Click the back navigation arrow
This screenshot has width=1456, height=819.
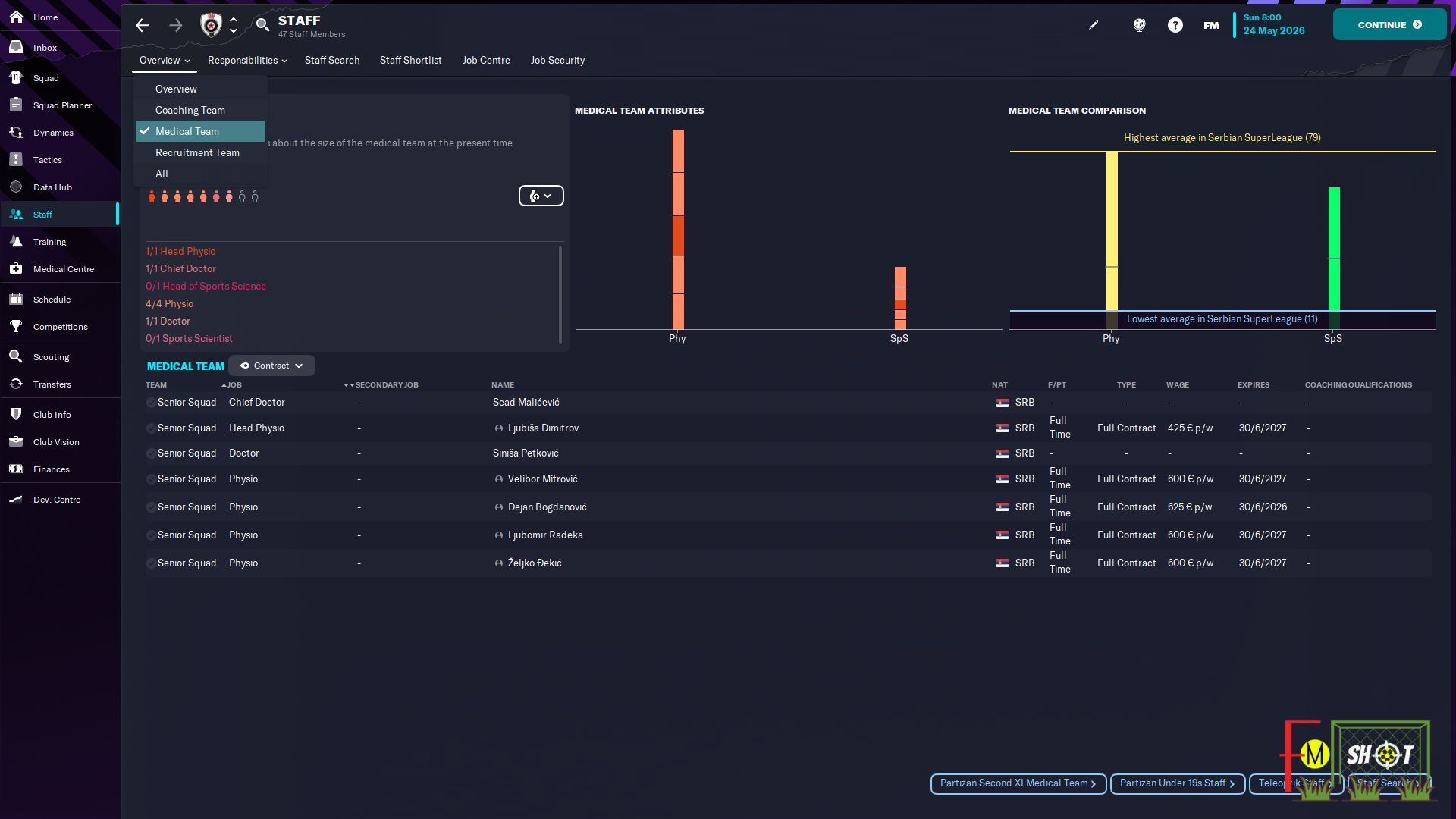tap(142, 25)
